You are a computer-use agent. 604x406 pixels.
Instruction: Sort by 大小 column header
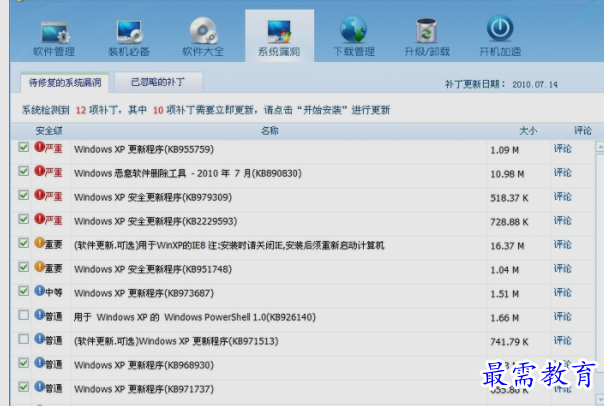pyautogui.click(x=528, y=131)
